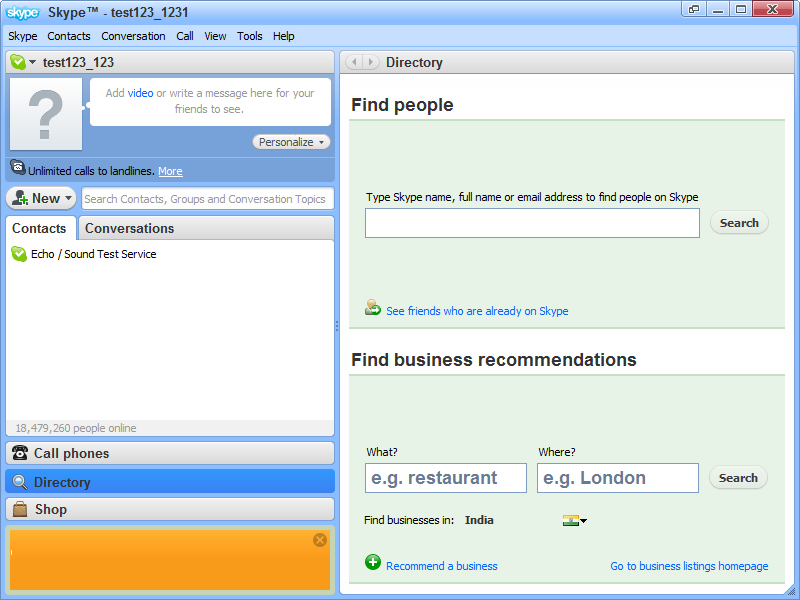Click the mood message text box
Screen dimensions: 800x600
pyautogui.click(x=210, y=102)
